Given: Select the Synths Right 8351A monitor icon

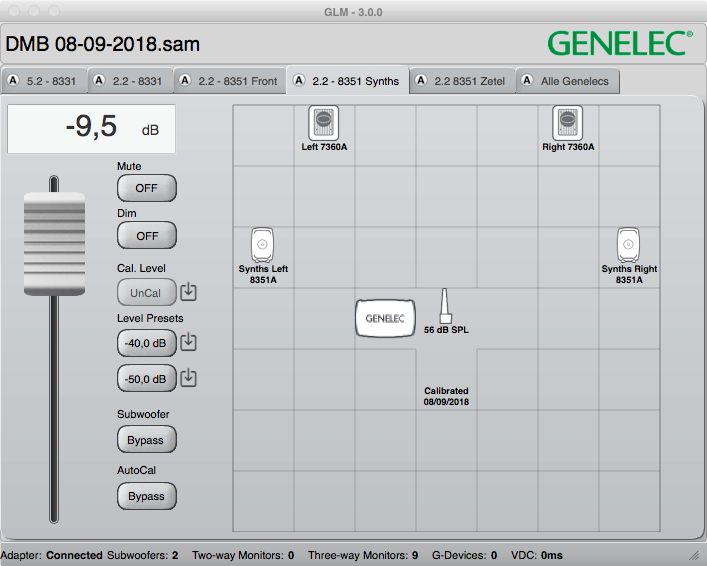Looking at the screenshot, I should coord(628,245).
